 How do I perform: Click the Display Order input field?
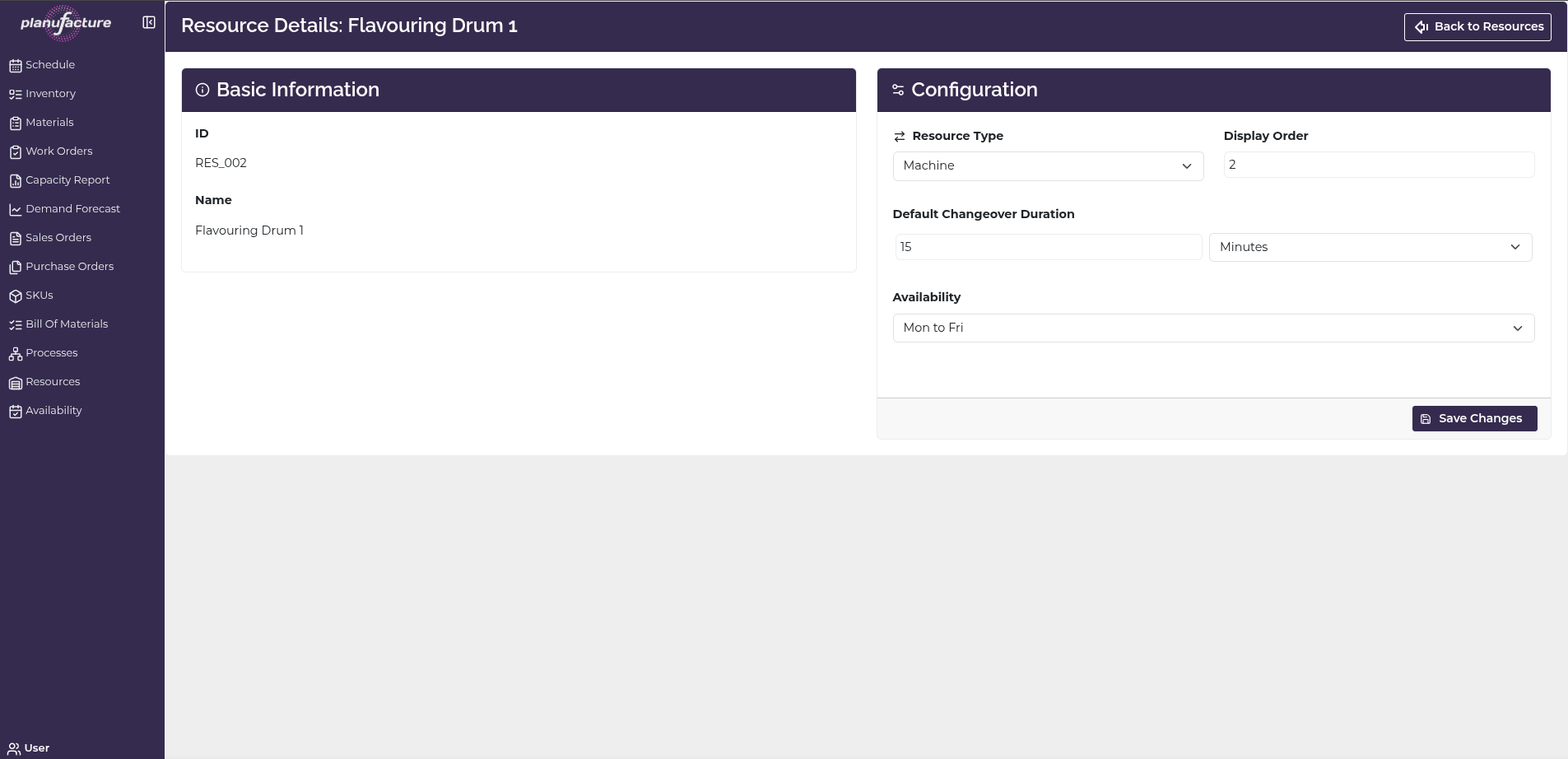(x=1379, y=165)
